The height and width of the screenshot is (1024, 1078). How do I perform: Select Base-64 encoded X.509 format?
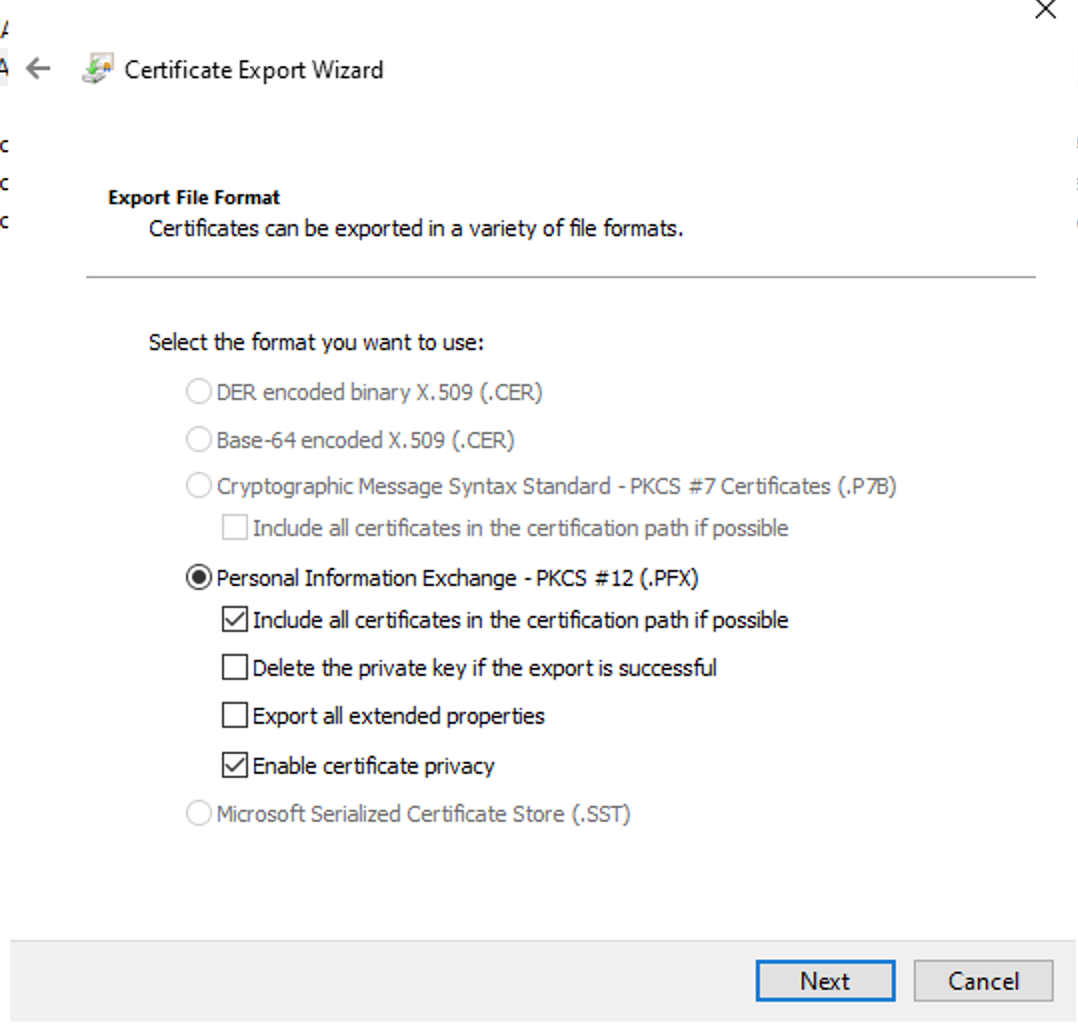(x=199, y=440)
